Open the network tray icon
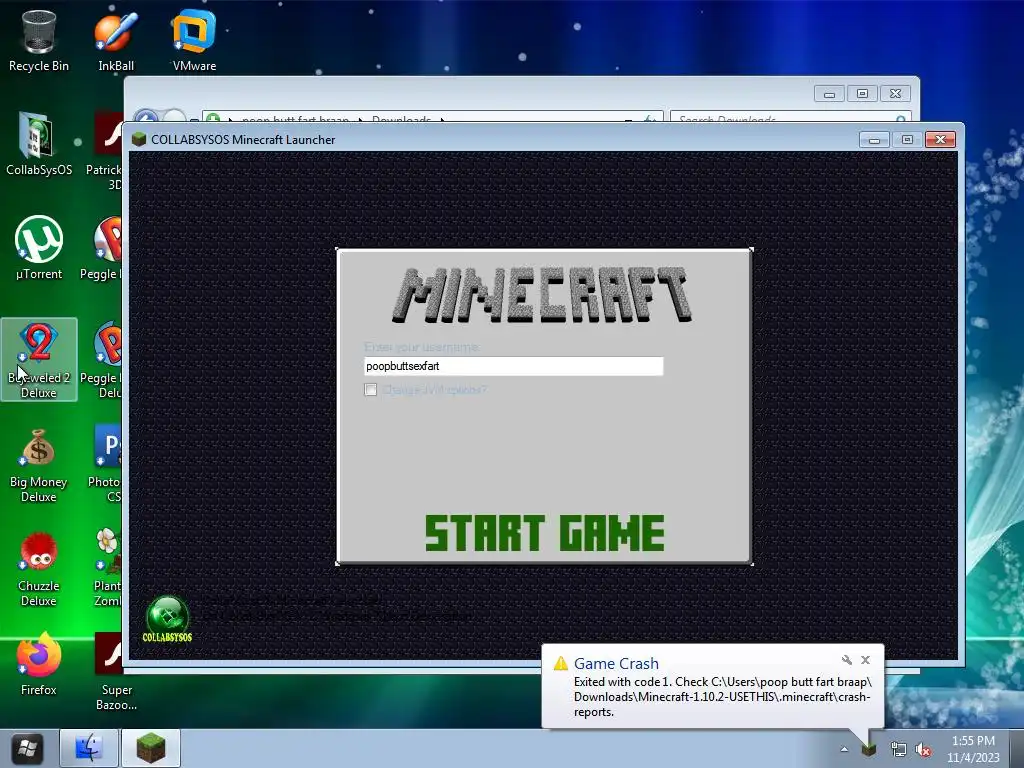 [x=899, y=750]
